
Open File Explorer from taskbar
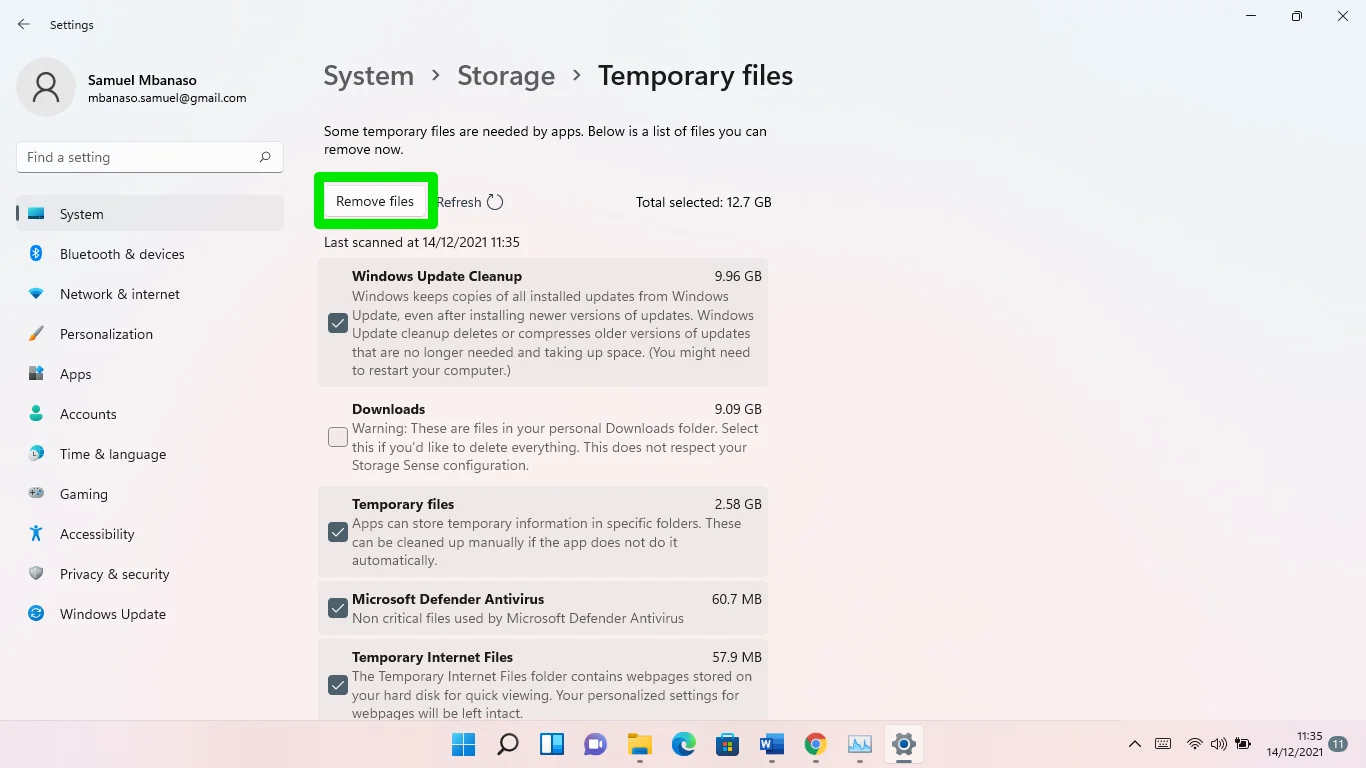[640, 744]
